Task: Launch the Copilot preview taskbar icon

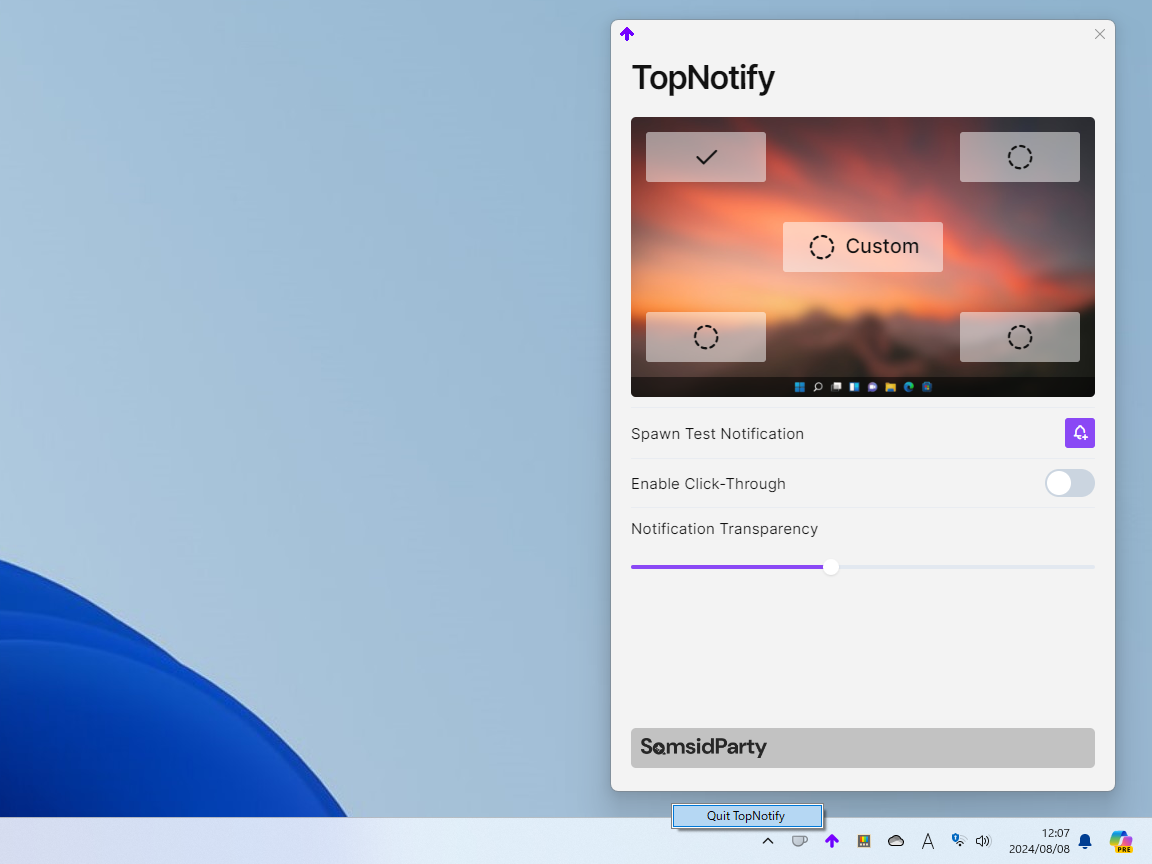Action: coord(1121,841)
